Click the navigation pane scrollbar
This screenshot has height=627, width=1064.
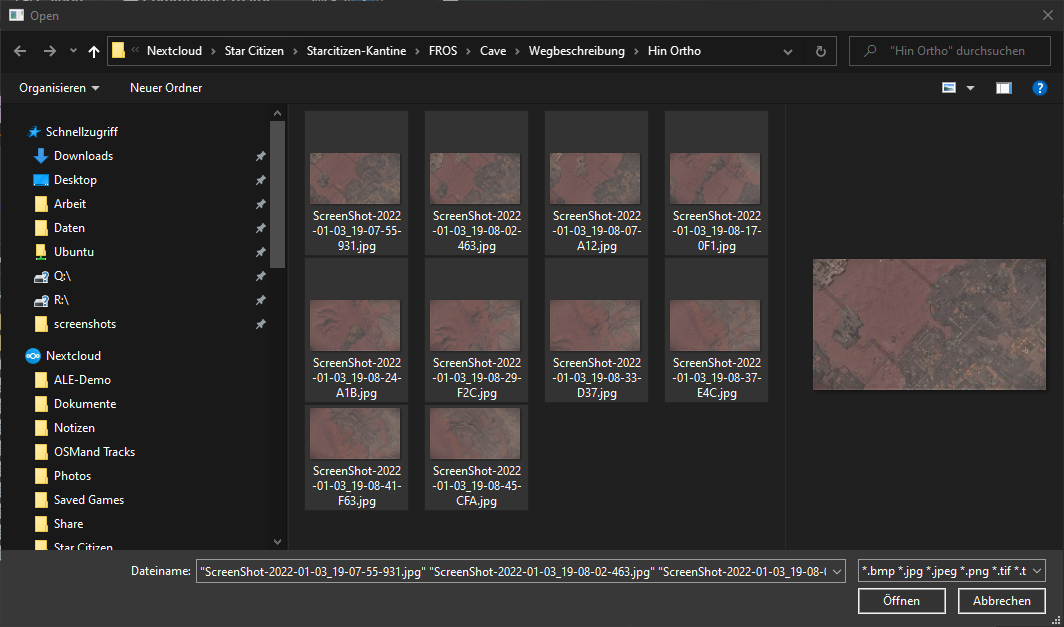278,200
